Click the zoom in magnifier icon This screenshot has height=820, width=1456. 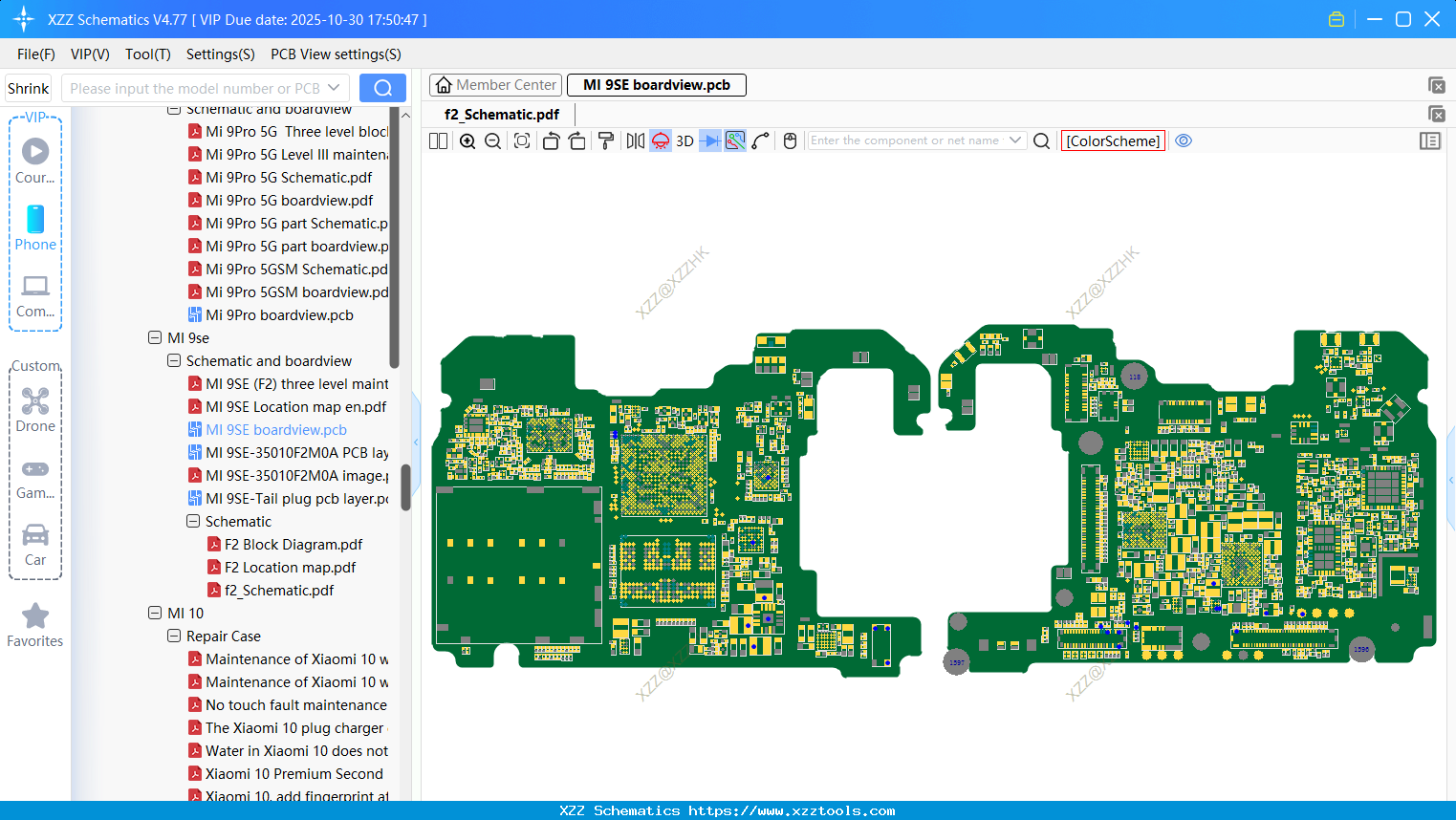467,141
